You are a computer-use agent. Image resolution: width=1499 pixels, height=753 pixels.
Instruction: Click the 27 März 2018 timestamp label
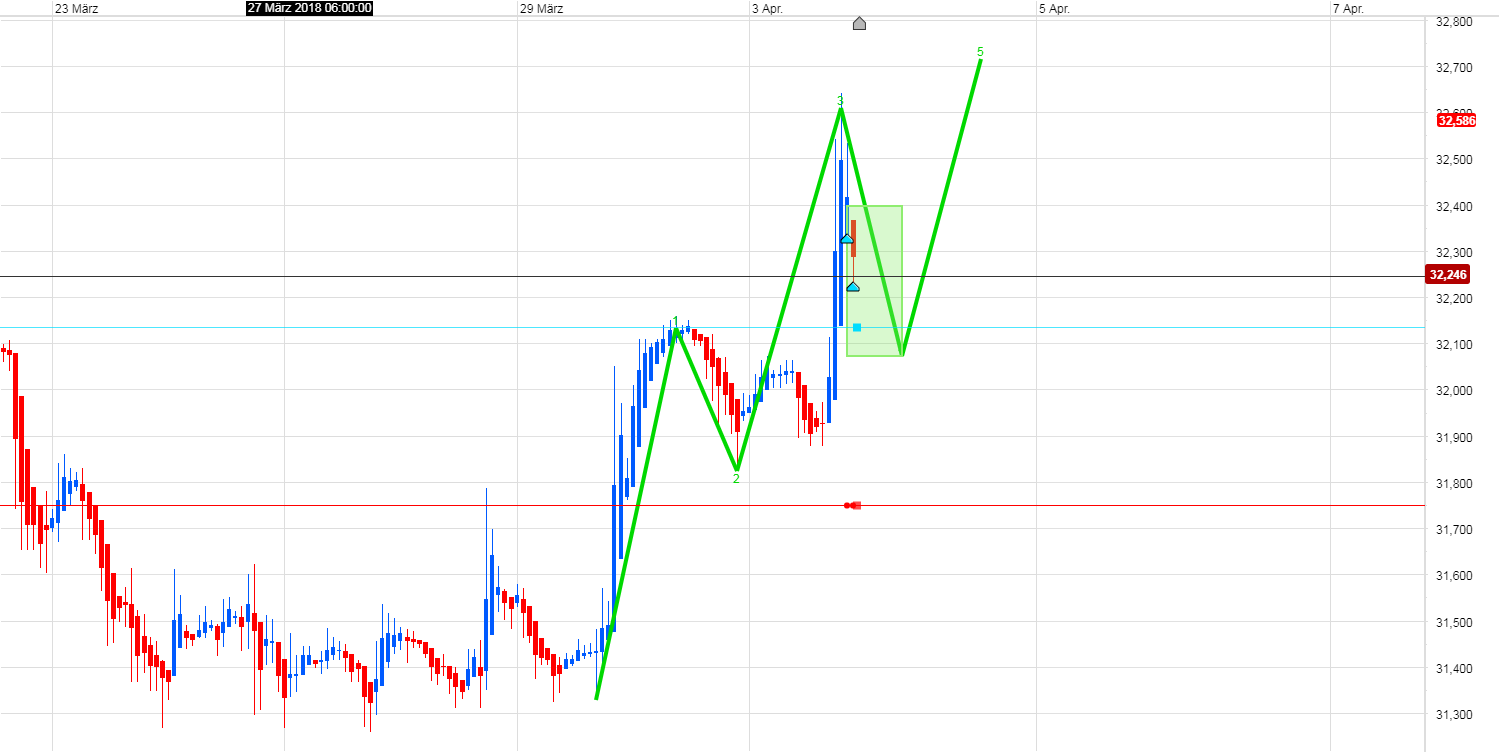[x=307, y=9]
